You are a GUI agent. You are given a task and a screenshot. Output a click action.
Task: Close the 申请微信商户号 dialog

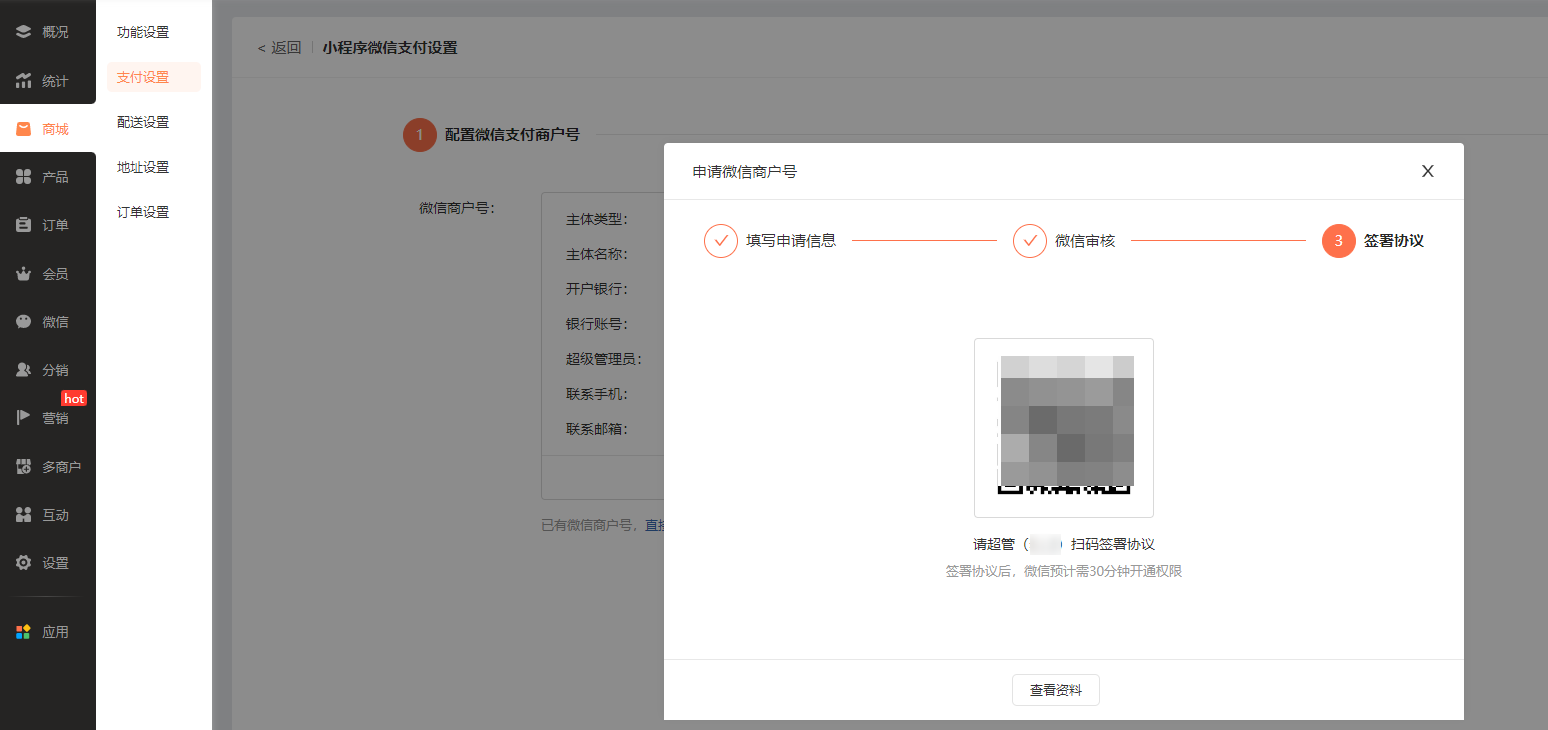pos(1427,171)
